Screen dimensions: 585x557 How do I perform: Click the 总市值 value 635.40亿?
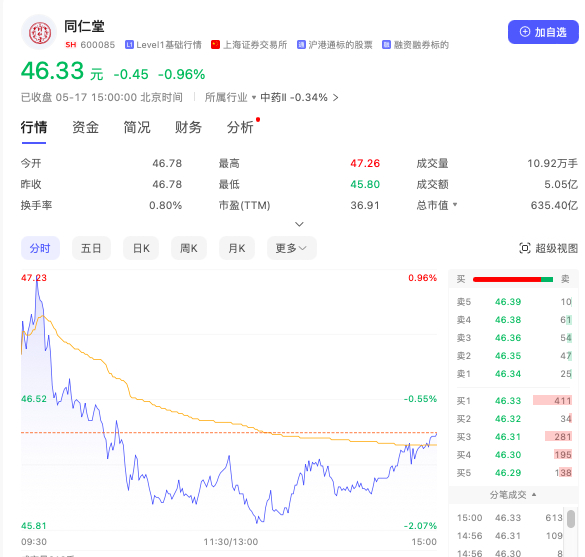pyautogui.click(x=554, y=205)
